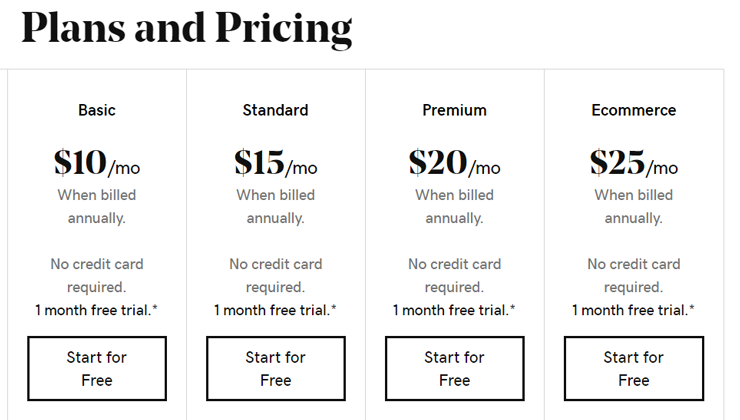Click Start for Free under Premium plan
740x420 pixels.
tap(454, 369)
